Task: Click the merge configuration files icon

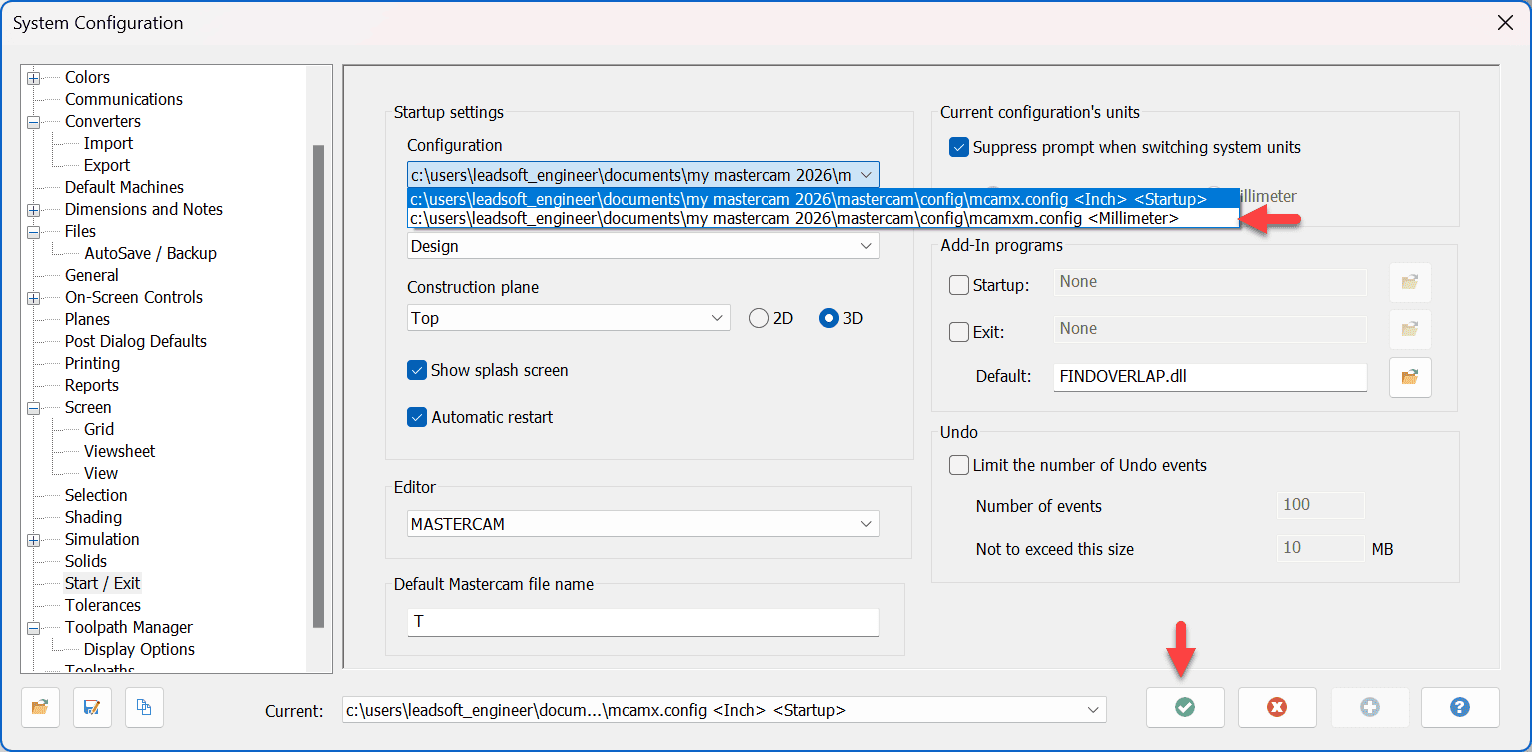Action: tap(144, 707)
